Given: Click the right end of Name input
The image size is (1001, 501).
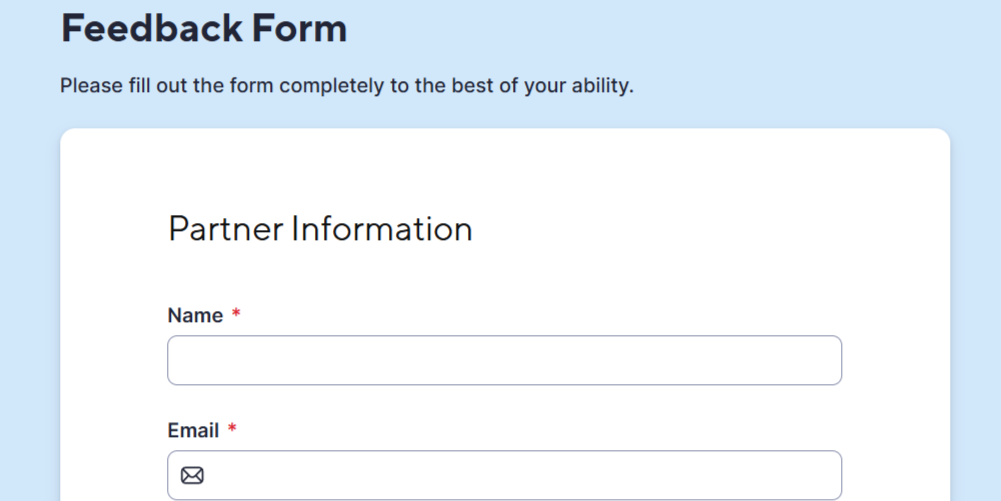Looking at the screenshot, I should point(820,360).
